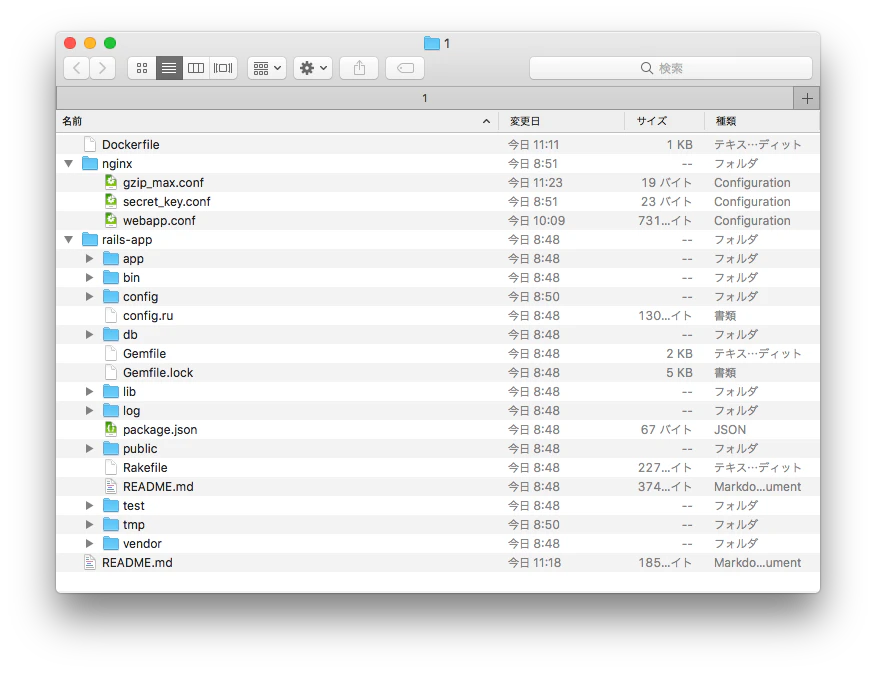Click the secret_key.conf file icon
The image size is (876, 673).
click(x=111, y=202)
